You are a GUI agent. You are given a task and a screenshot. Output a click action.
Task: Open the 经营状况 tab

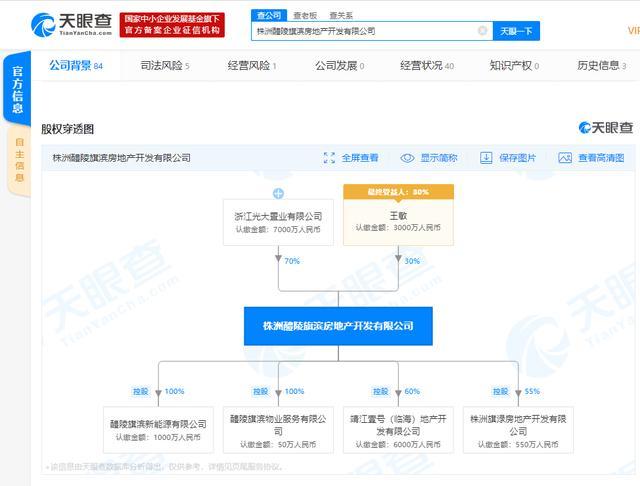[427, 66]
